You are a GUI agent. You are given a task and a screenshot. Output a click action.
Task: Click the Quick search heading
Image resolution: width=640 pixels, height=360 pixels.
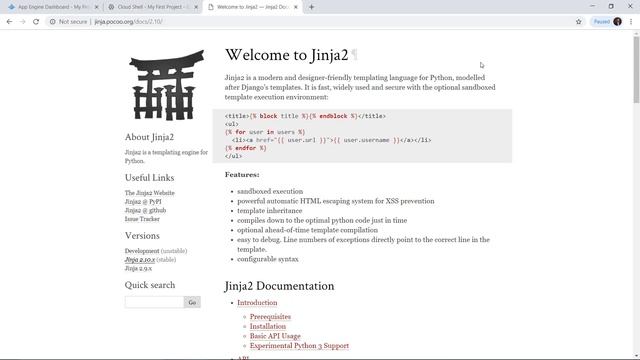(x=150, y=285)
